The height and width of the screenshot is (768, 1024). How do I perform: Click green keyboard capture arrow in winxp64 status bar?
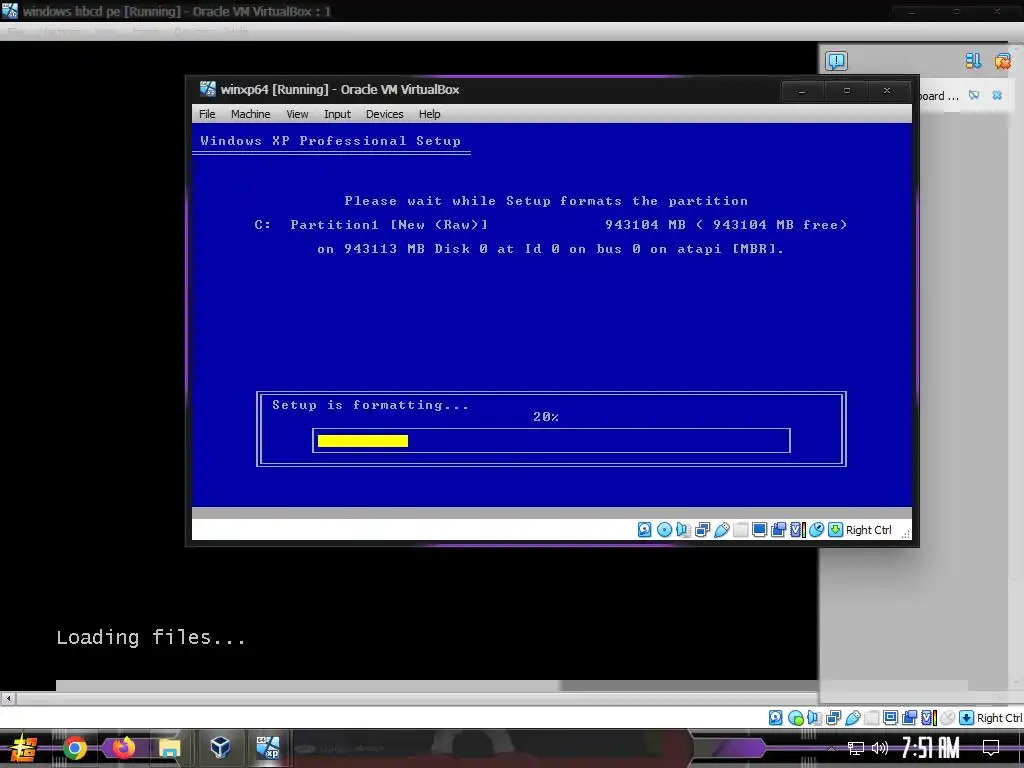pyautogui.click(x=835, y=530)
